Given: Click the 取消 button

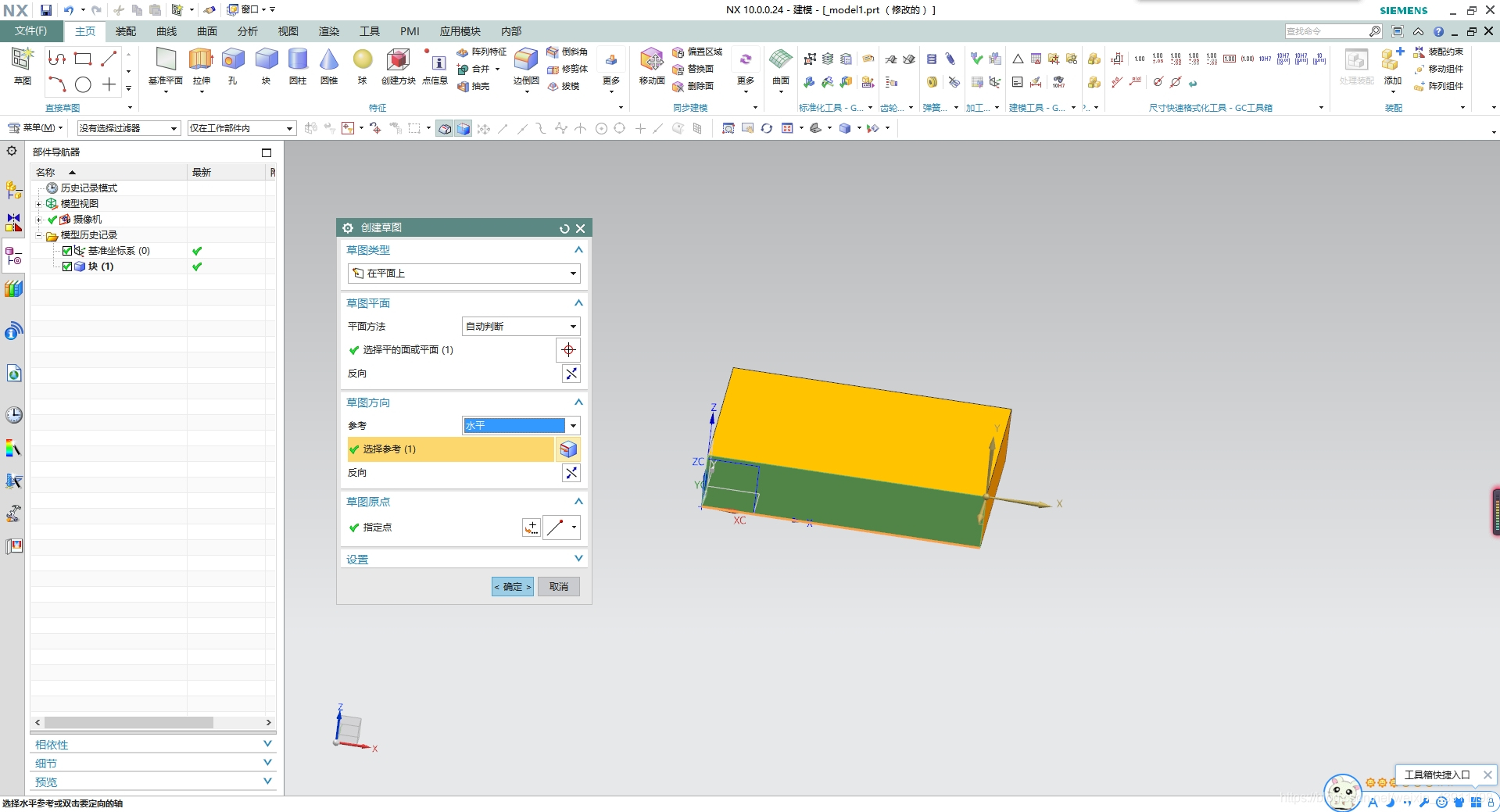Looking at the screenshot, I should pos(558,587).
